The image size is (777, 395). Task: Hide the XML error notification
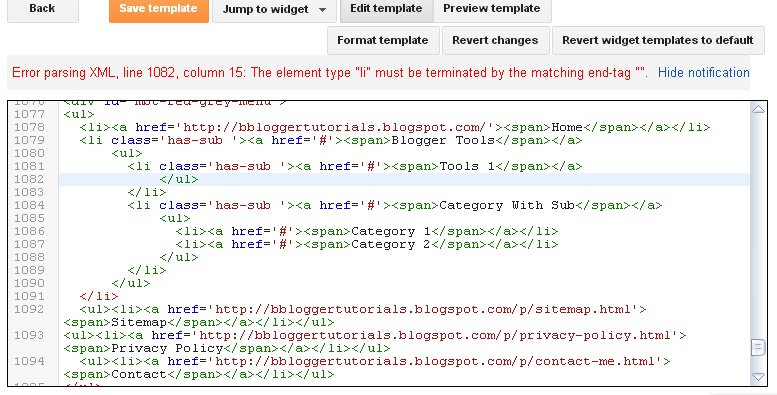[x=703, y=72]
